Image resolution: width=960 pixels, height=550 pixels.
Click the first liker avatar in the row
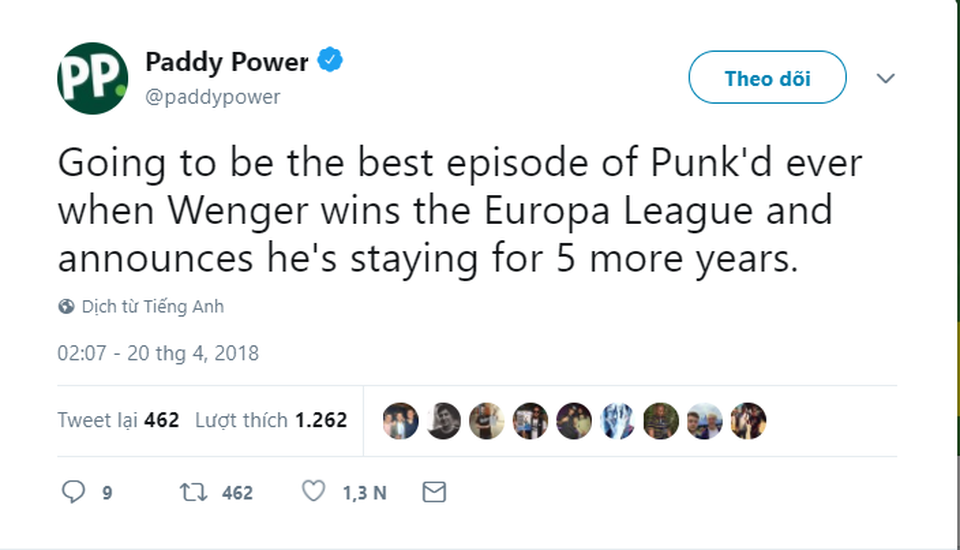tap(401, 421)
